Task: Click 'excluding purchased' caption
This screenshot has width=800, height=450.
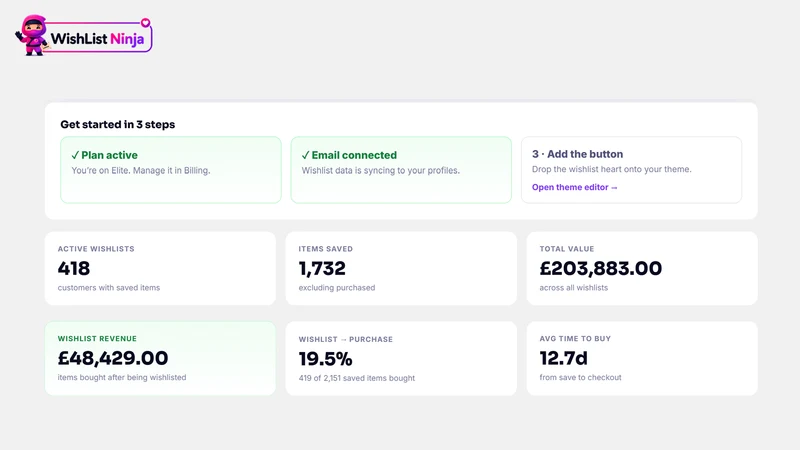Action: [337, 288]
